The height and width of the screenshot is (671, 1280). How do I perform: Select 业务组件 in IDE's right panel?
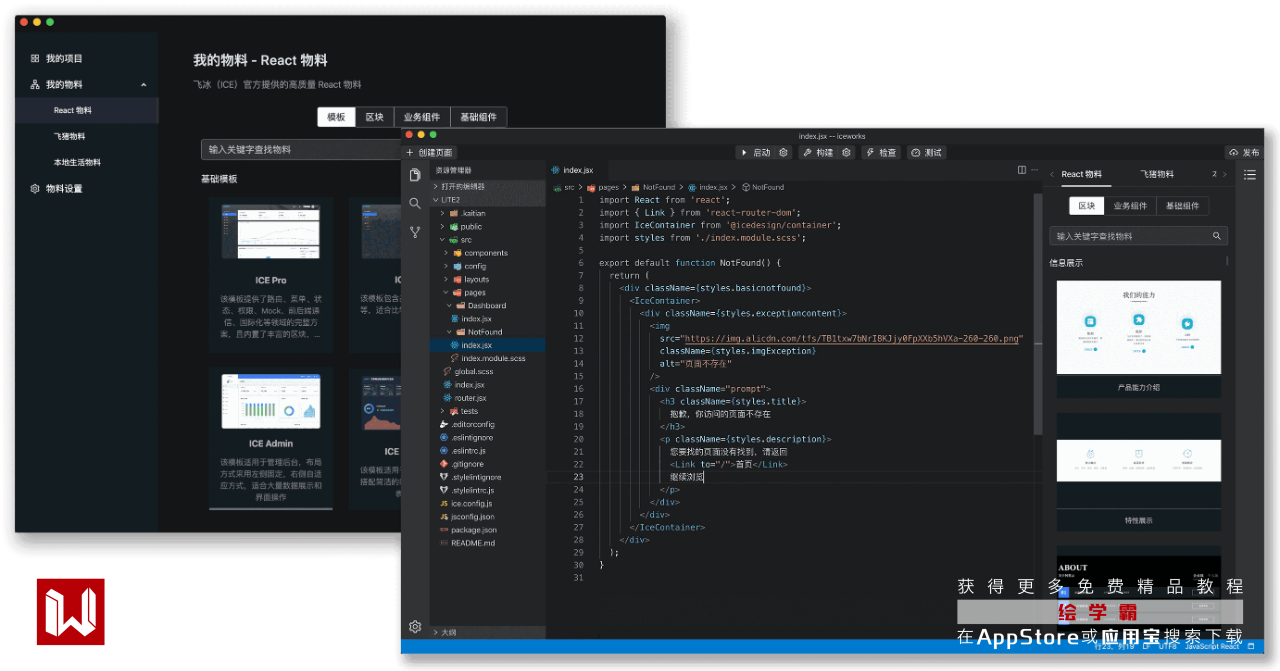[x=1130, y=206]
